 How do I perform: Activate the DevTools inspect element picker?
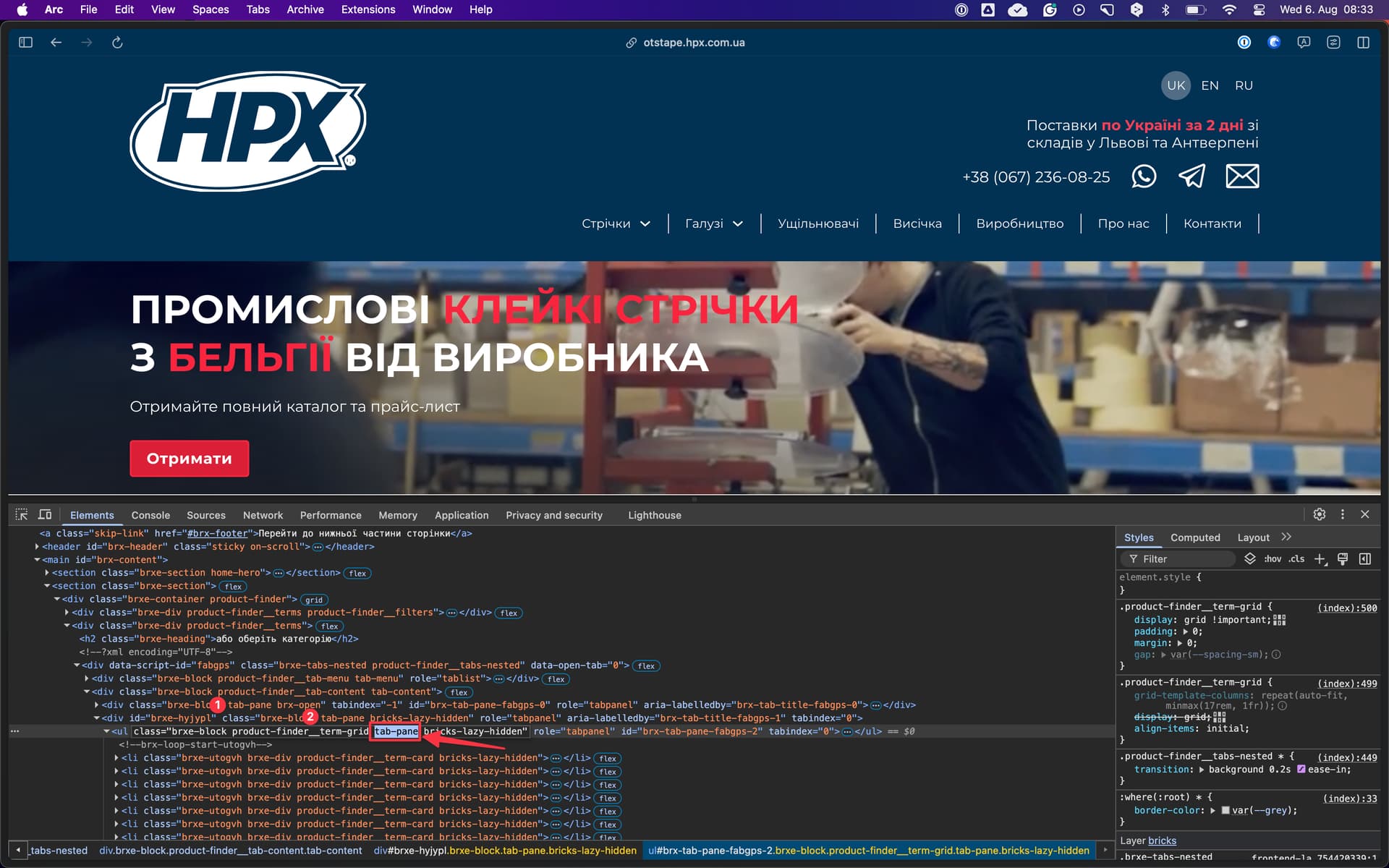point(22,514)
